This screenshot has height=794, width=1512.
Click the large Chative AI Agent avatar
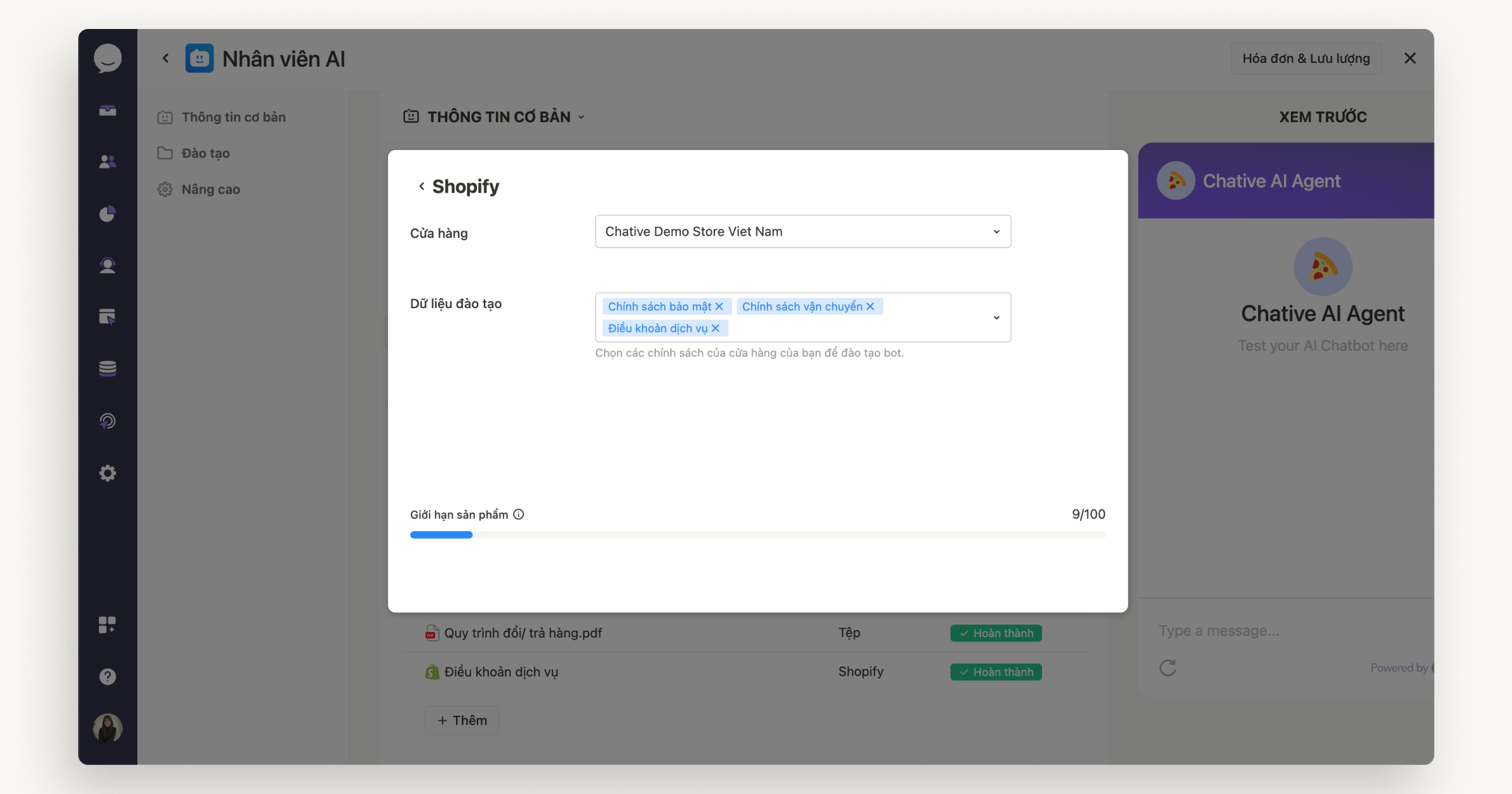1323,267
